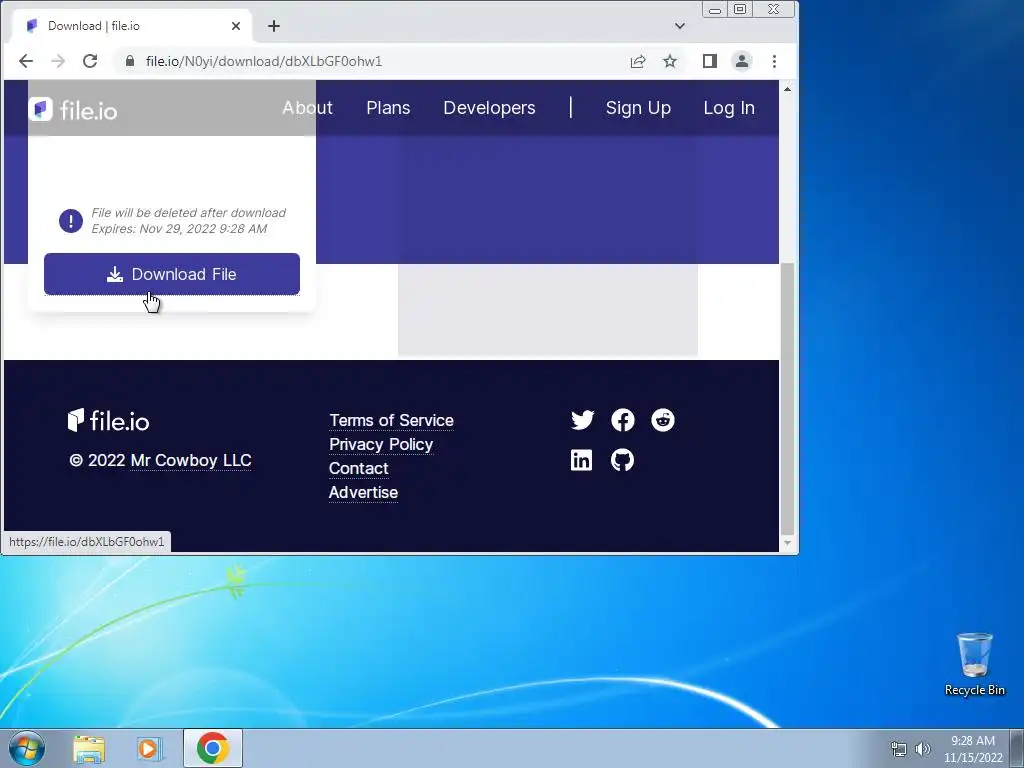Click the 'File will be deleted after download' text
The height and width of the screenshot is (768, 1024).
[189, 213]
